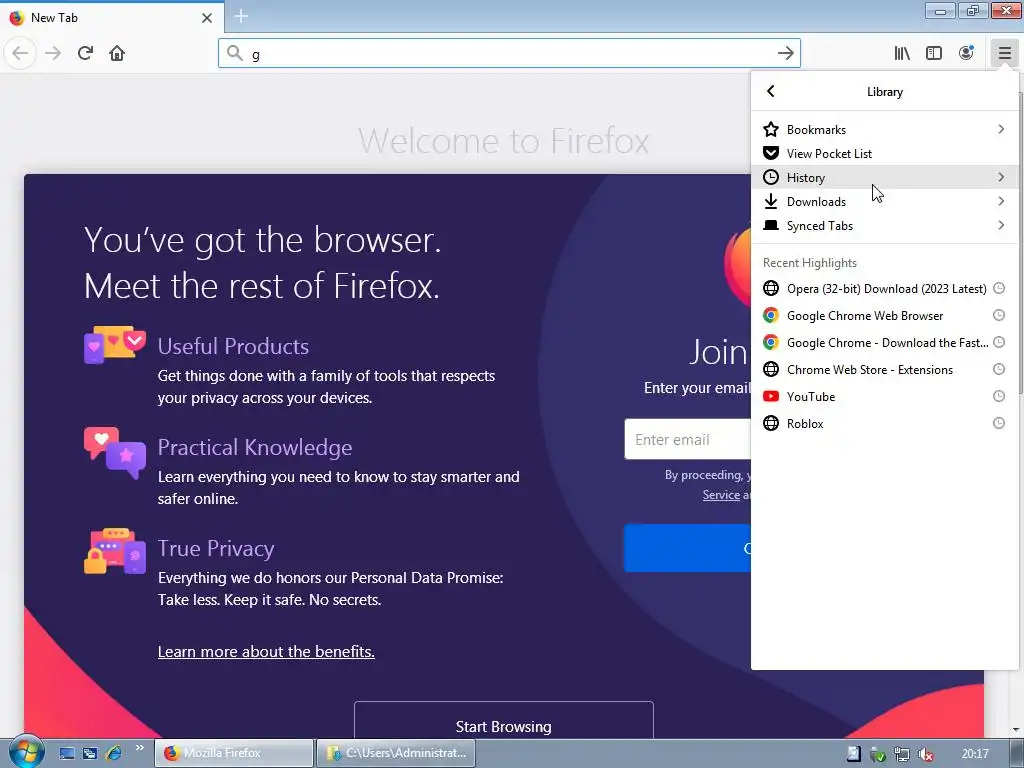Close the New Tab tab
Viewport: 1024px width, 768px height.
pos(206,18)
